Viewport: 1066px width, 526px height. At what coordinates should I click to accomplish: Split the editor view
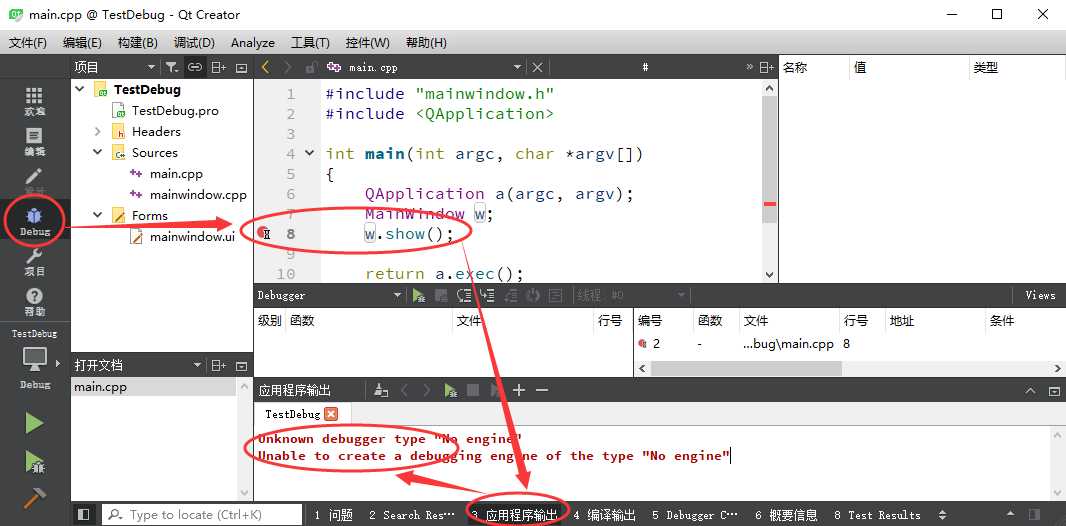pyautogui.click(x=767, y=67)
